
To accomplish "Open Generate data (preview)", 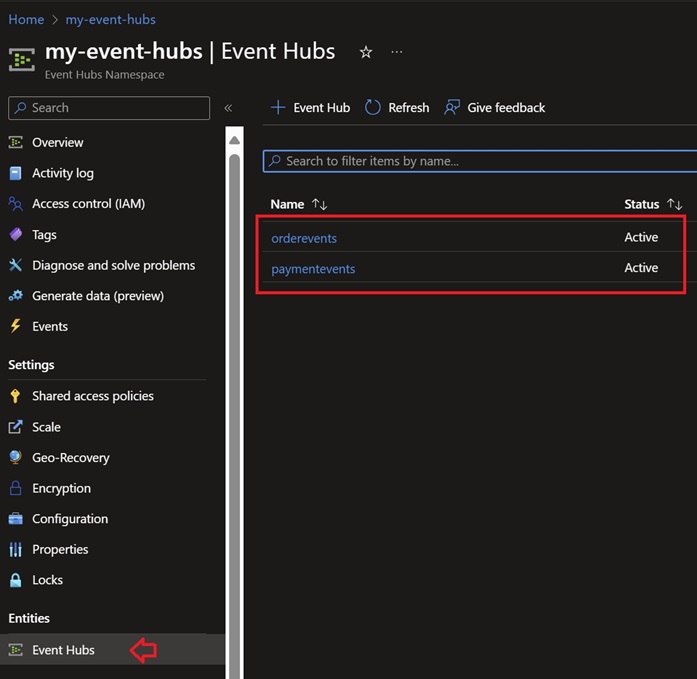I will (x=98, y=296).
